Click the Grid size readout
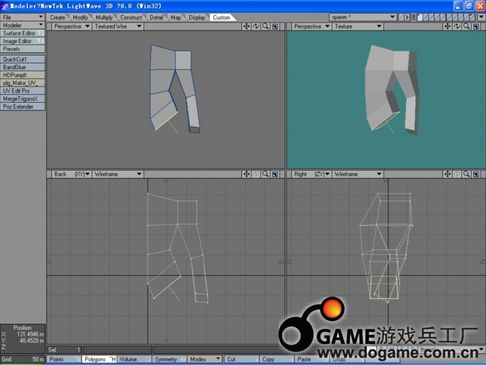The height and width of the screenshot is (365, 486). pyautogui.click(x=22, y=359)
